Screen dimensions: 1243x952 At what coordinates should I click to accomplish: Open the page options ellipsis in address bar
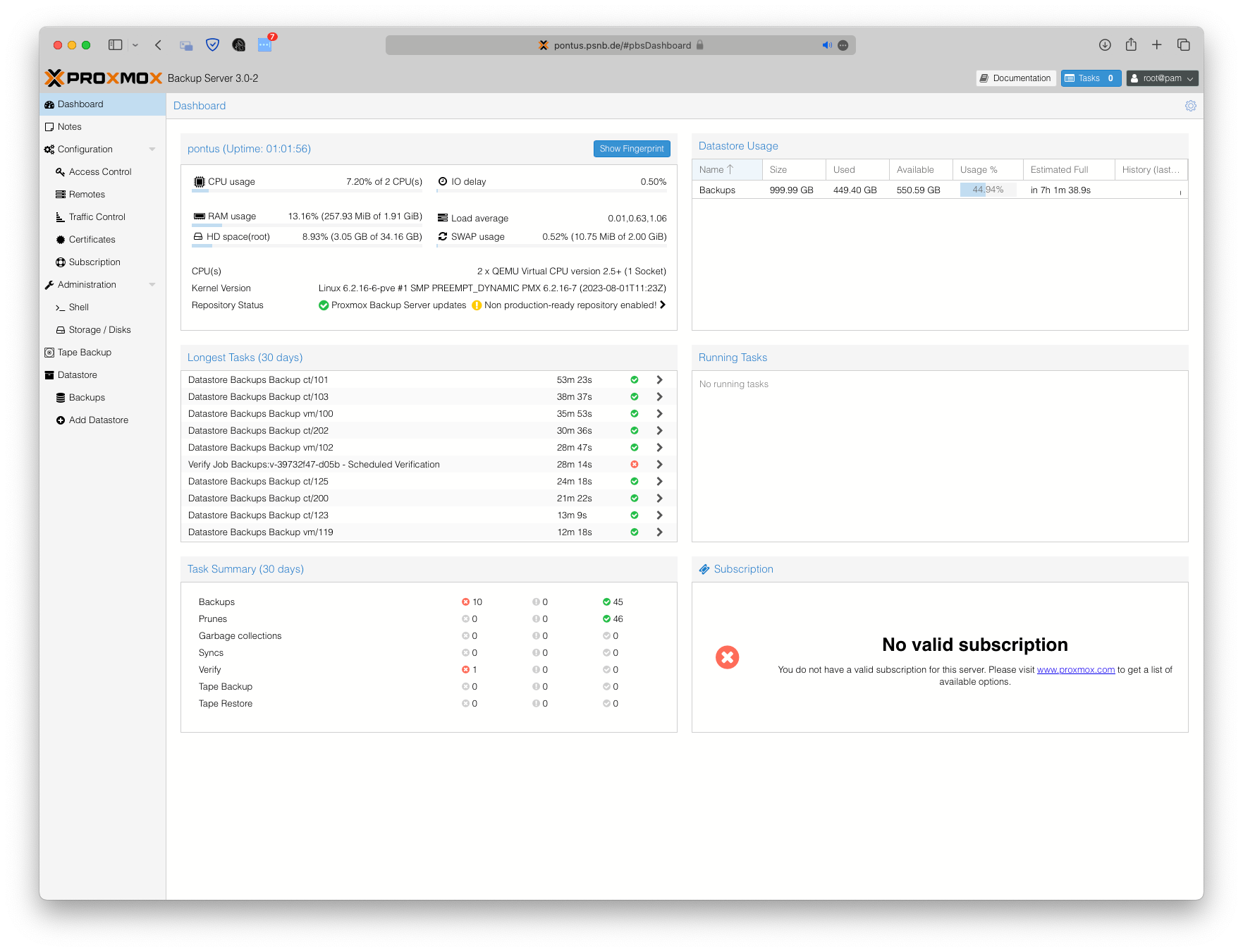[x=843, y=45]
